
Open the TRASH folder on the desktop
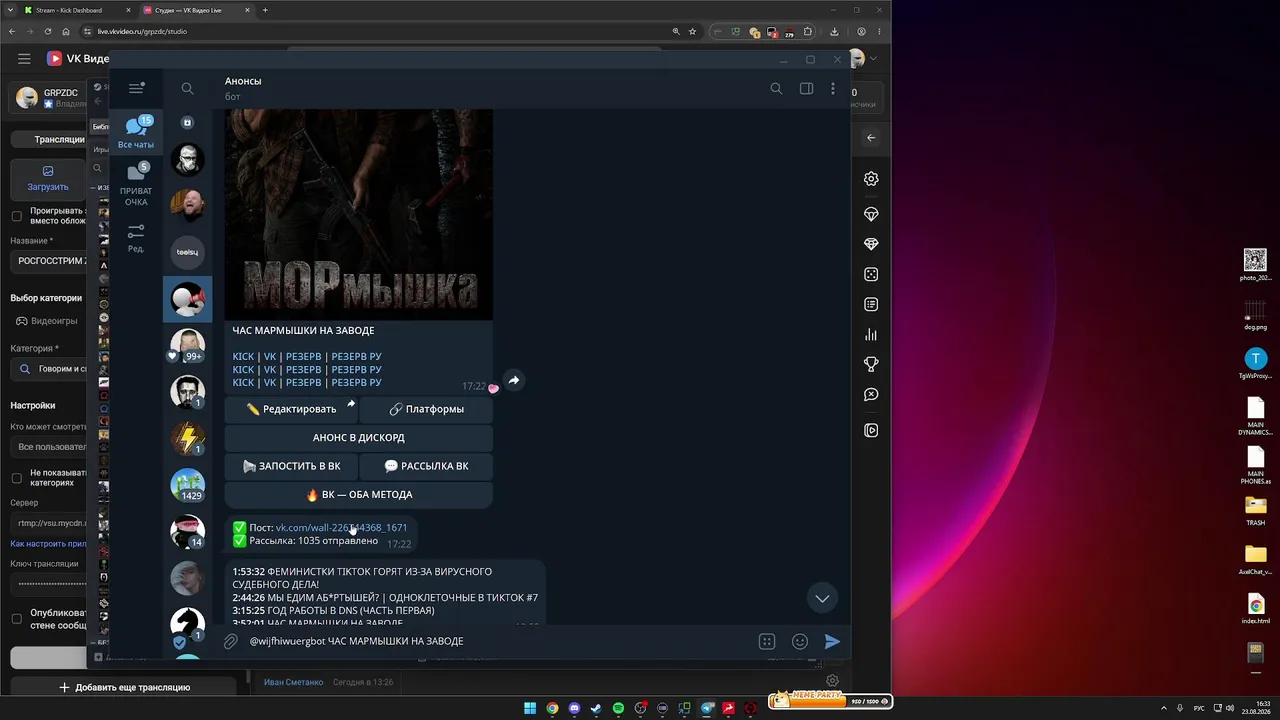(x=1255, y=510)
